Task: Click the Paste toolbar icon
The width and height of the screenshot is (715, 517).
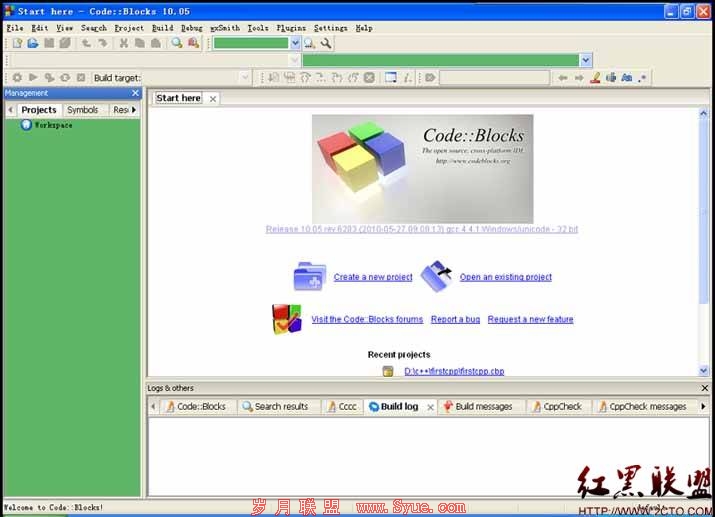Action: click(155, 43)
